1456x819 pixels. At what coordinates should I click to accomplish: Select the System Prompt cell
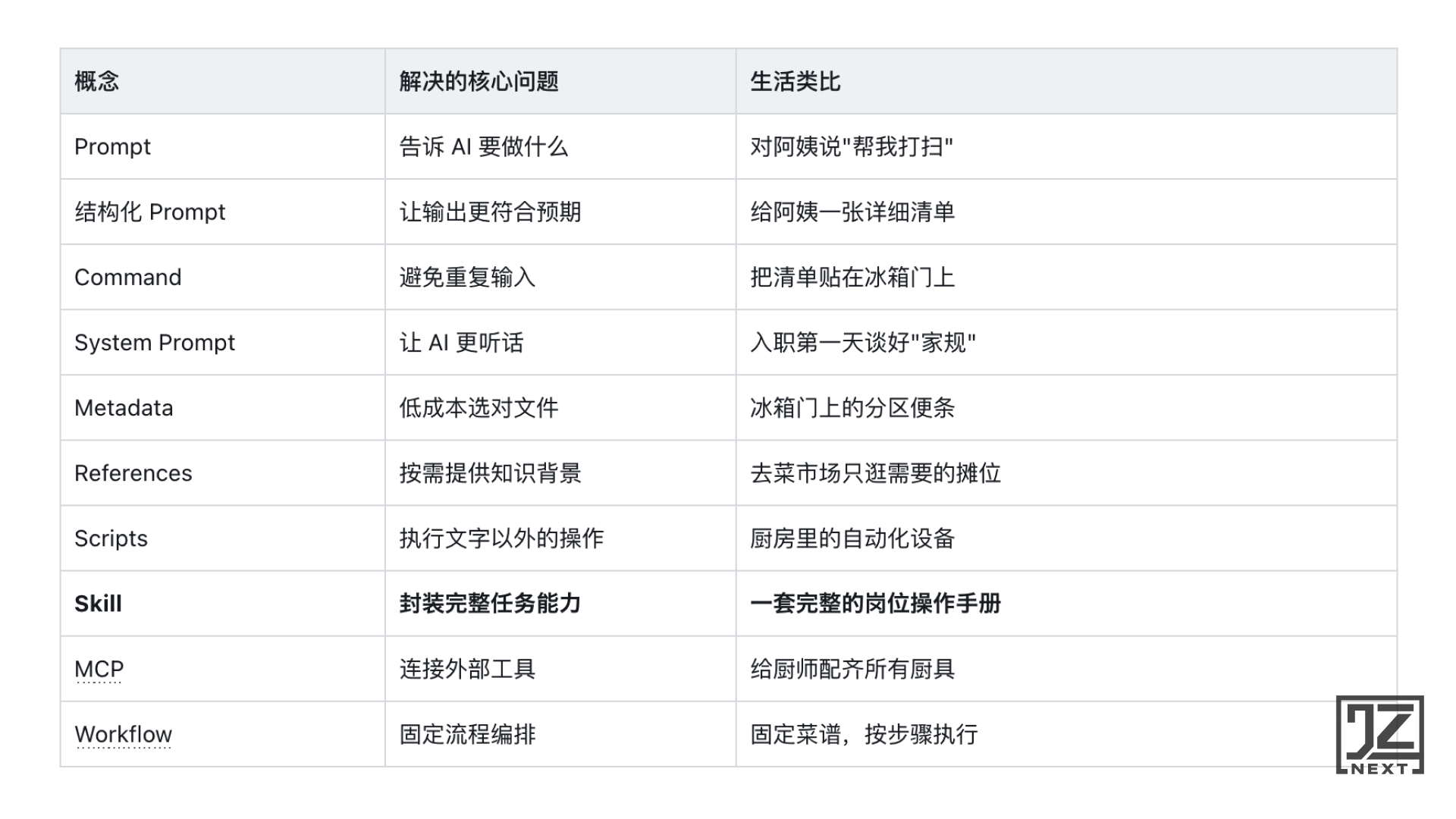155,342
